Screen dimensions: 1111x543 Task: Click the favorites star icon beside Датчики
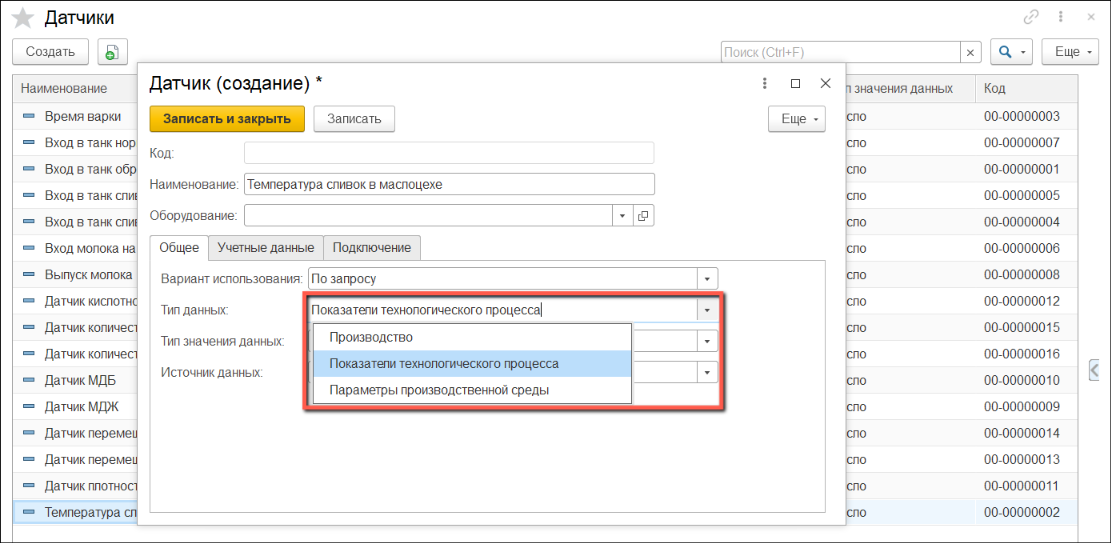point(22,18)
